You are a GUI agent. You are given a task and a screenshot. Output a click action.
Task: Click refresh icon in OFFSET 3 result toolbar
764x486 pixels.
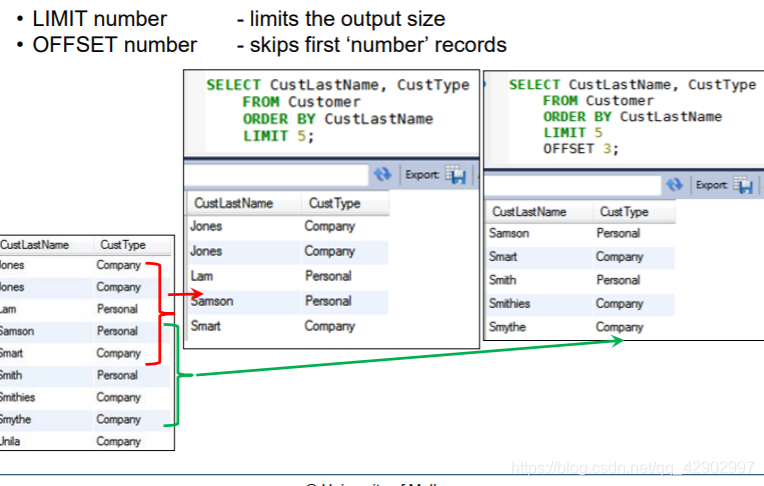click(675, 185)
